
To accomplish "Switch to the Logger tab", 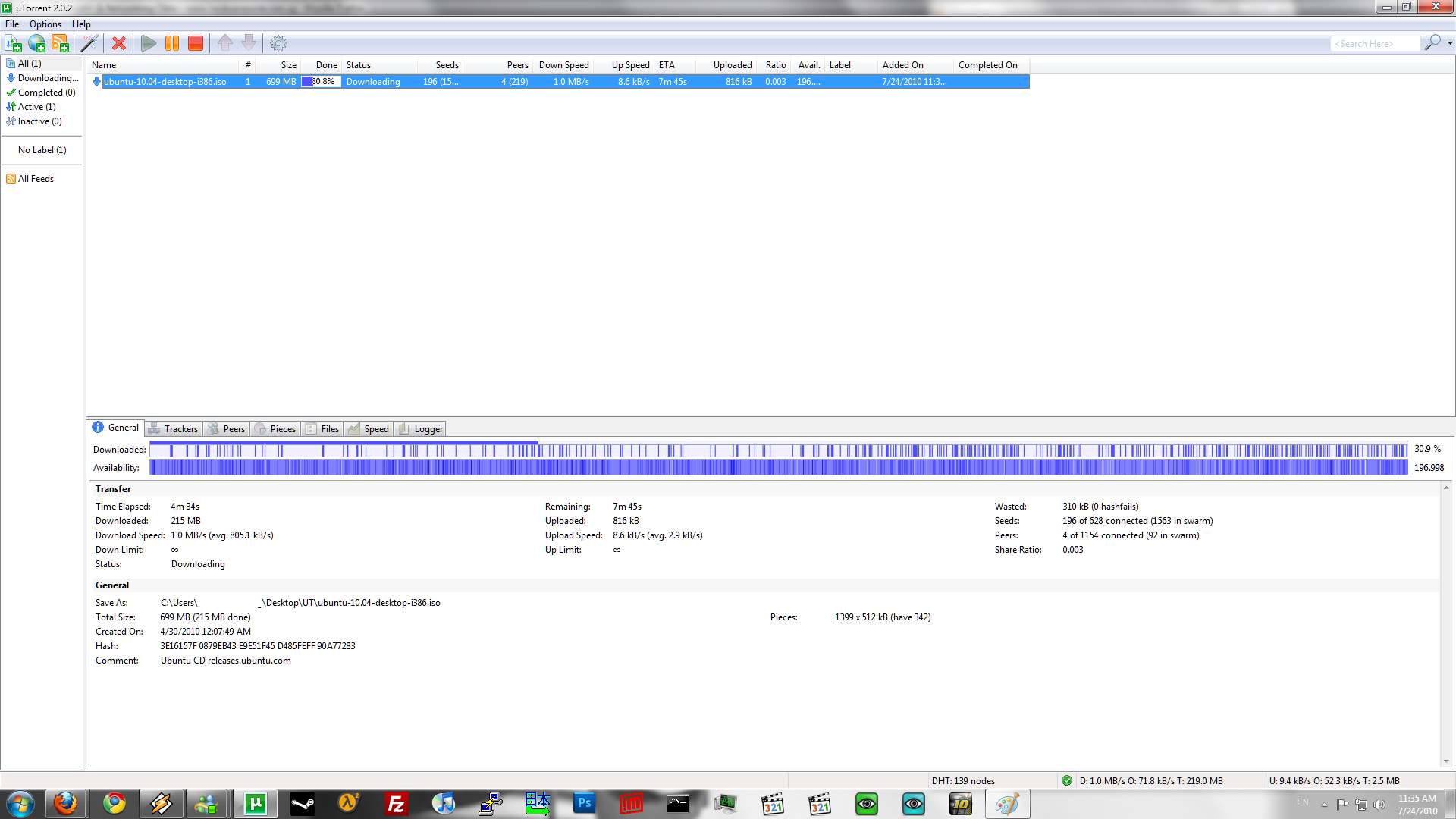I will (420, 429).
